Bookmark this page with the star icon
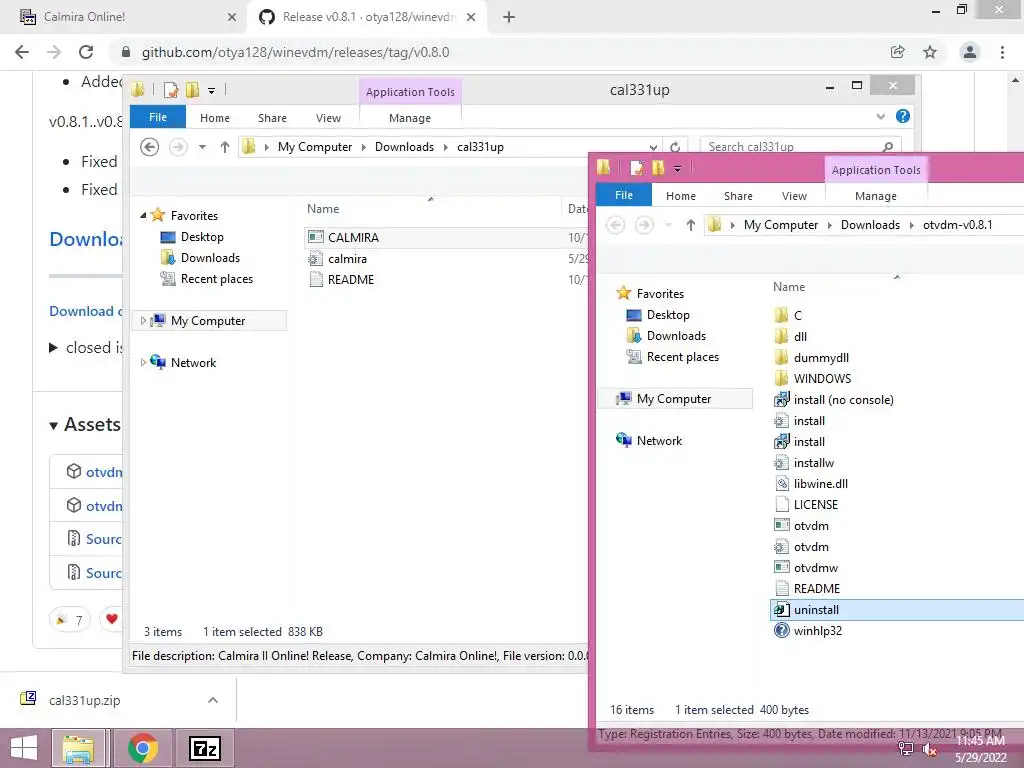This screenshot has width=1024, height=768. pos(930,52)
